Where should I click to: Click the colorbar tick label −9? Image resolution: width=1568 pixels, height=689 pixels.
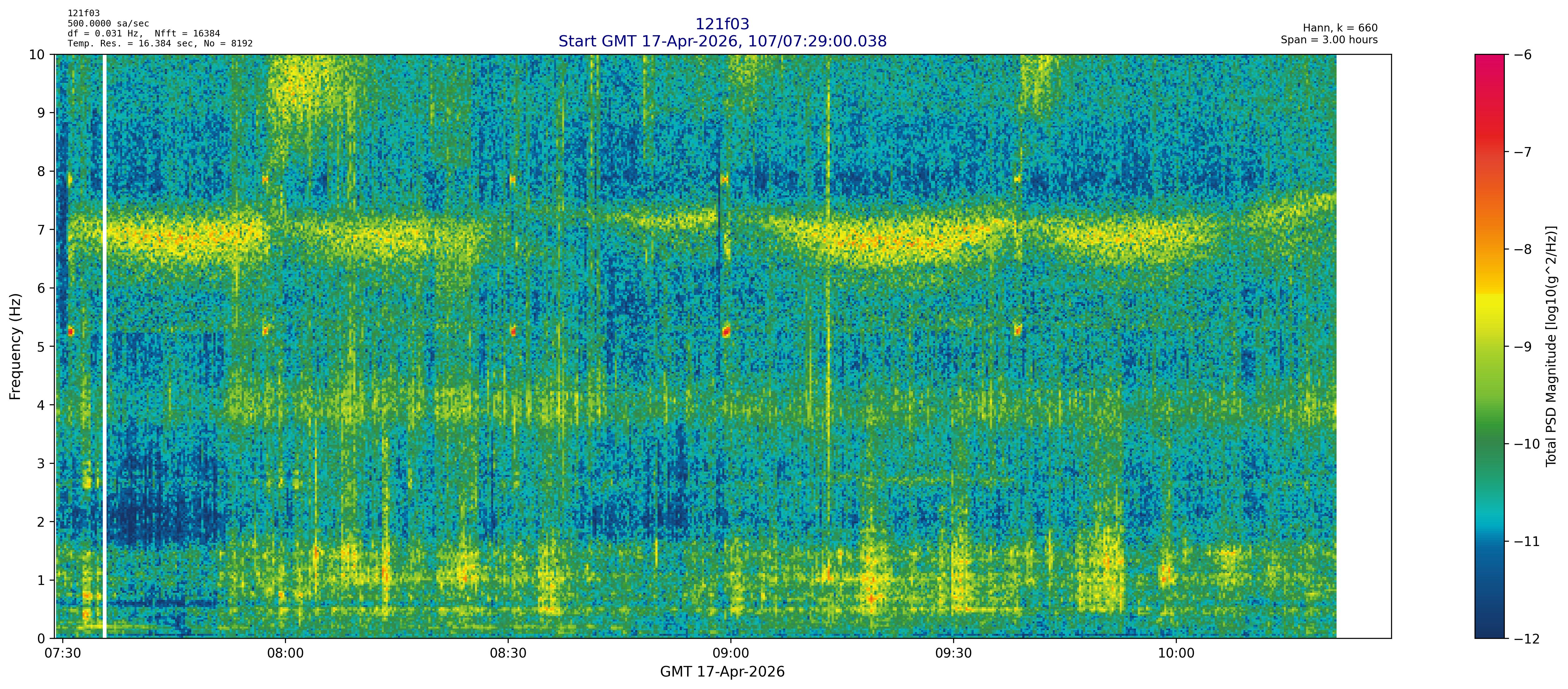click(1522, 347)
